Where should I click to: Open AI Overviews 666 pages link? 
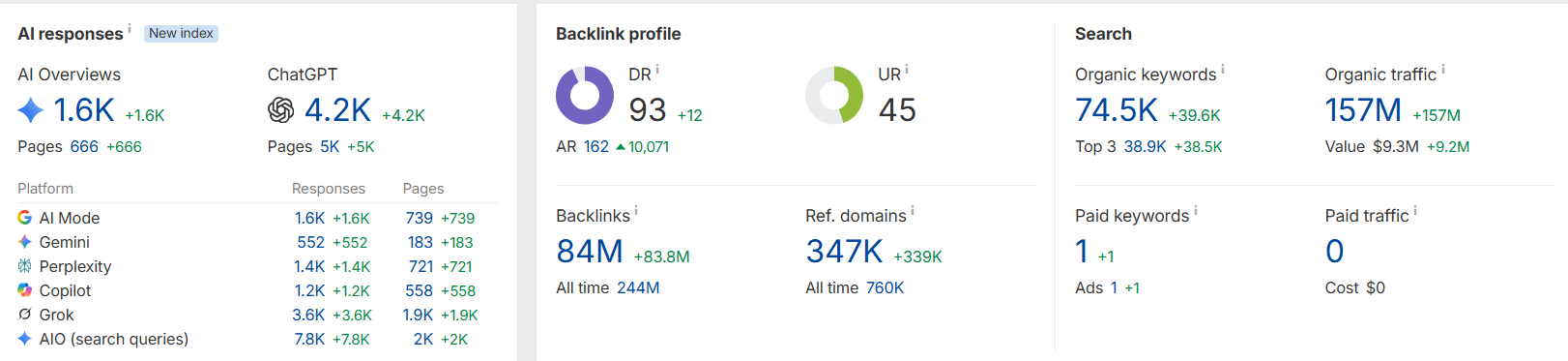pos(84,147)
